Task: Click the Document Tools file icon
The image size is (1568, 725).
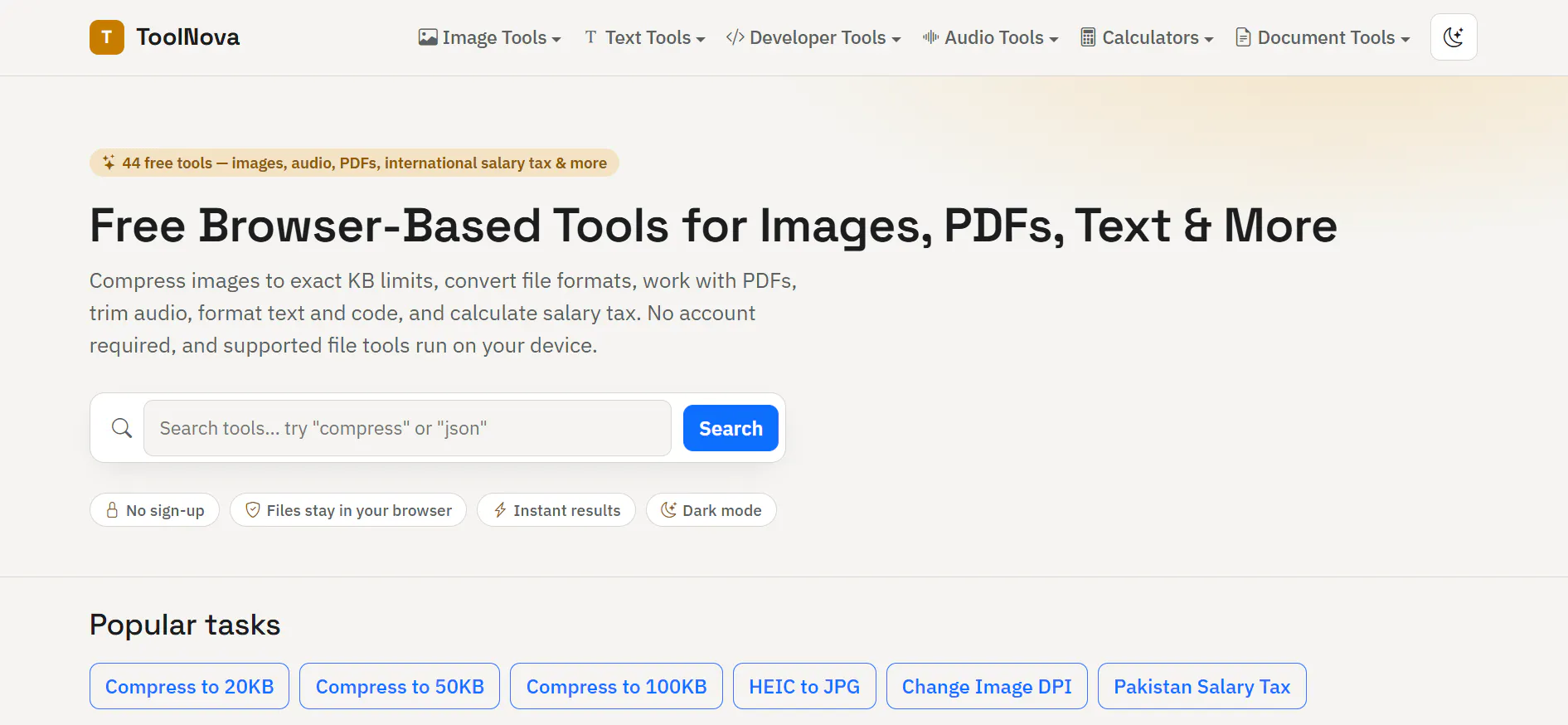Action: 1243,37
